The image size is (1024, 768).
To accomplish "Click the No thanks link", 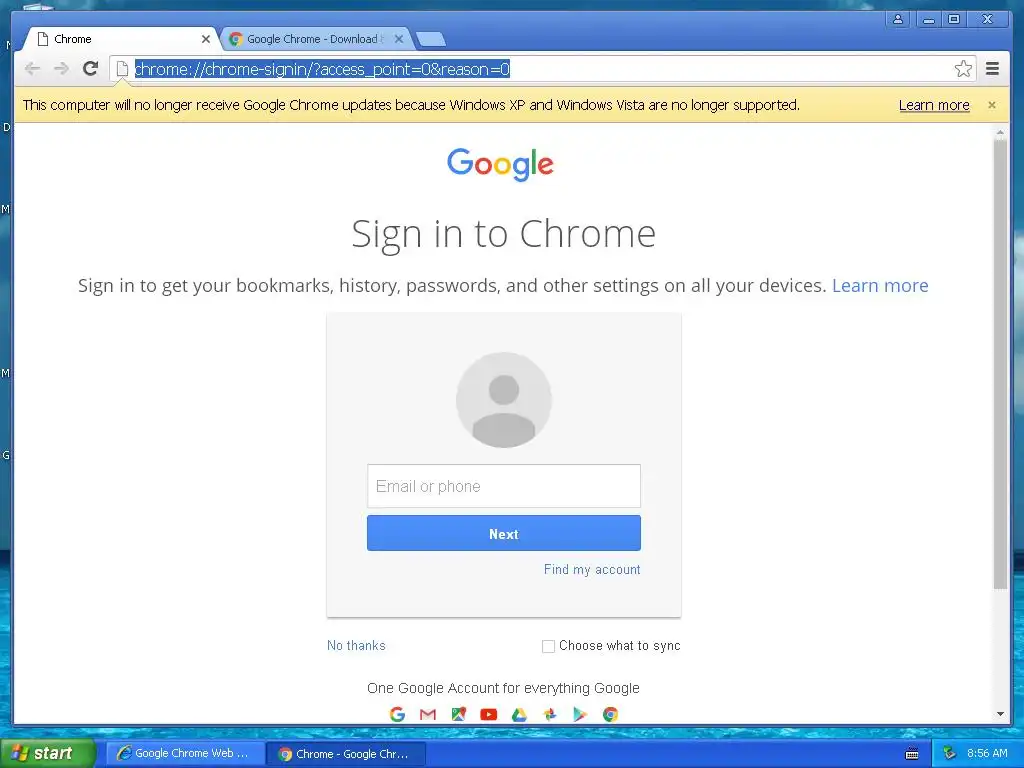I will (356, 645).
